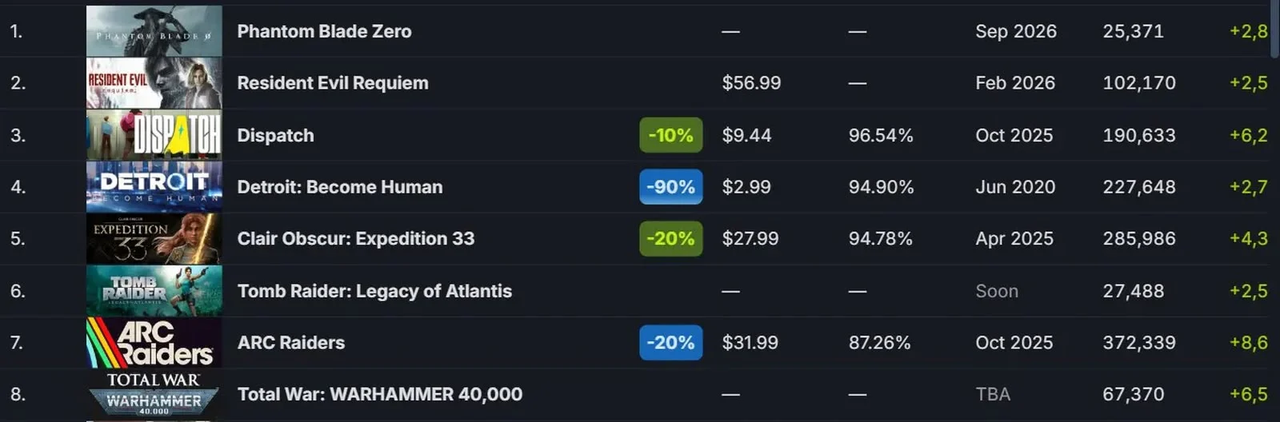
Task: Click ARC Raiders' blue -20% discount badge
Action: 671,343
